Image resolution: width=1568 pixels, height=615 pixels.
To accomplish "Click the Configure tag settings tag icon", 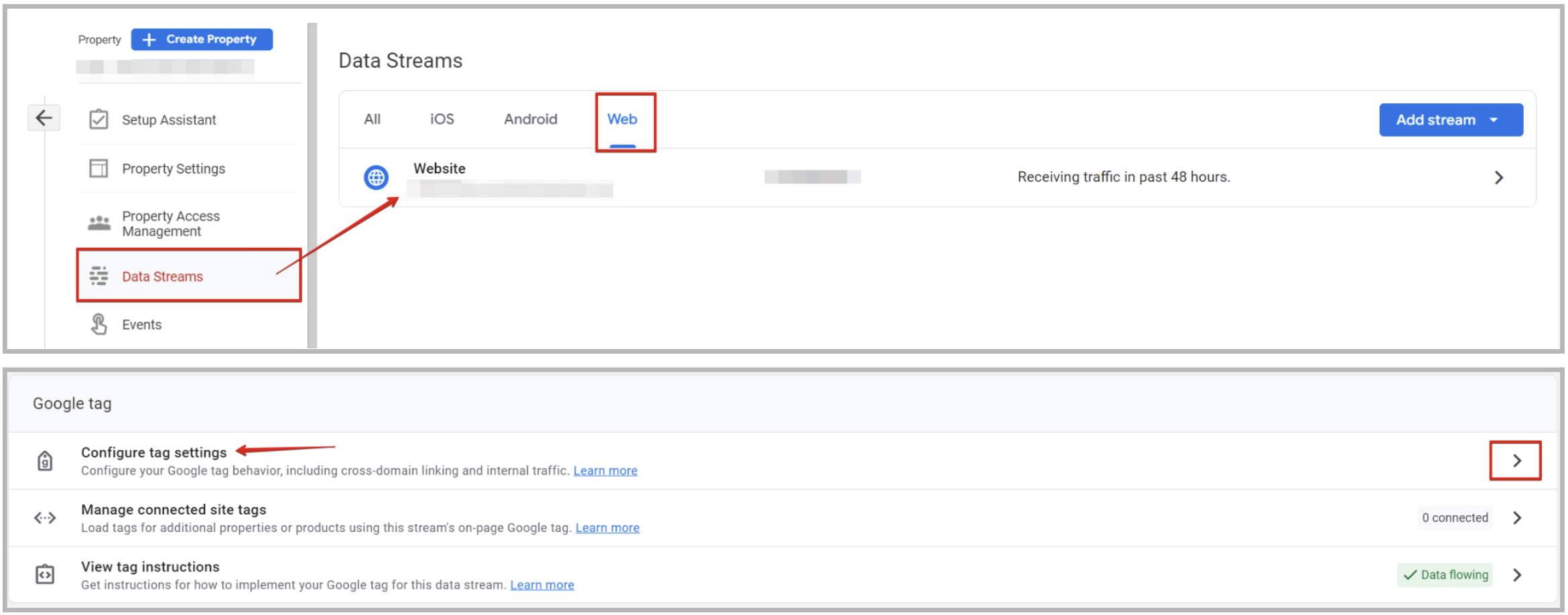I will coord(45,461).
